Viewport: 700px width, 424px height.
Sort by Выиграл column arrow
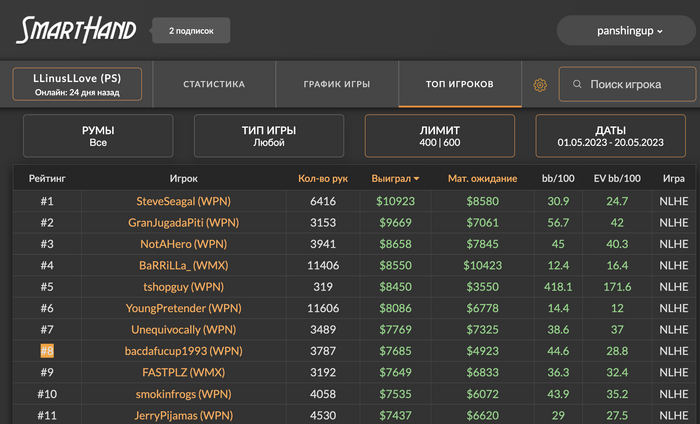coord(417,179)
